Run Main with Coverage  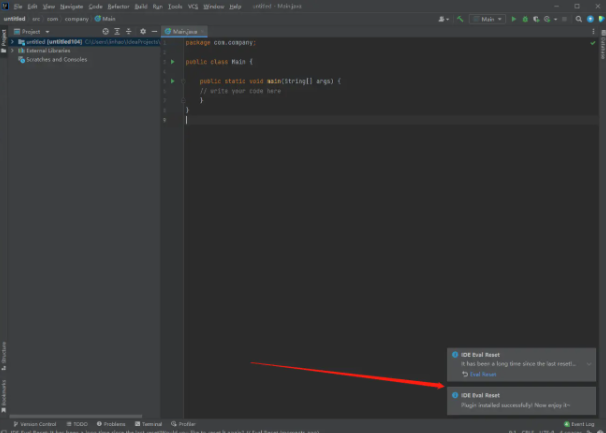536,19
